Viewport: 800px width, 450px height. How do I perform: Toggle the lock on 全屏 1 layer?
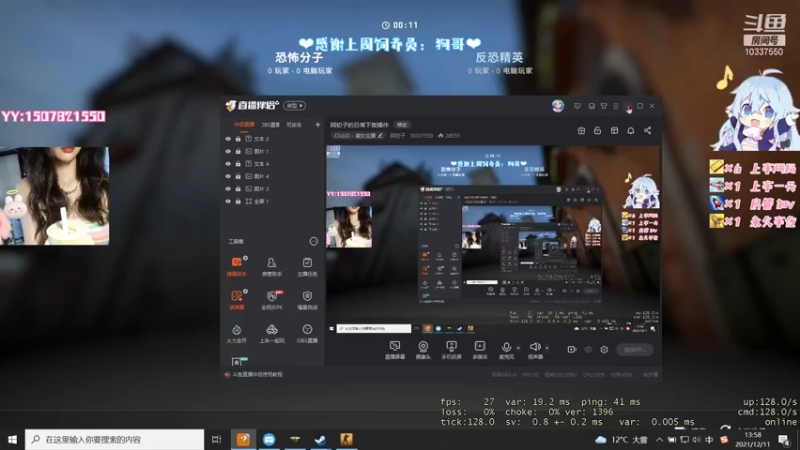(x=238, y=201)
